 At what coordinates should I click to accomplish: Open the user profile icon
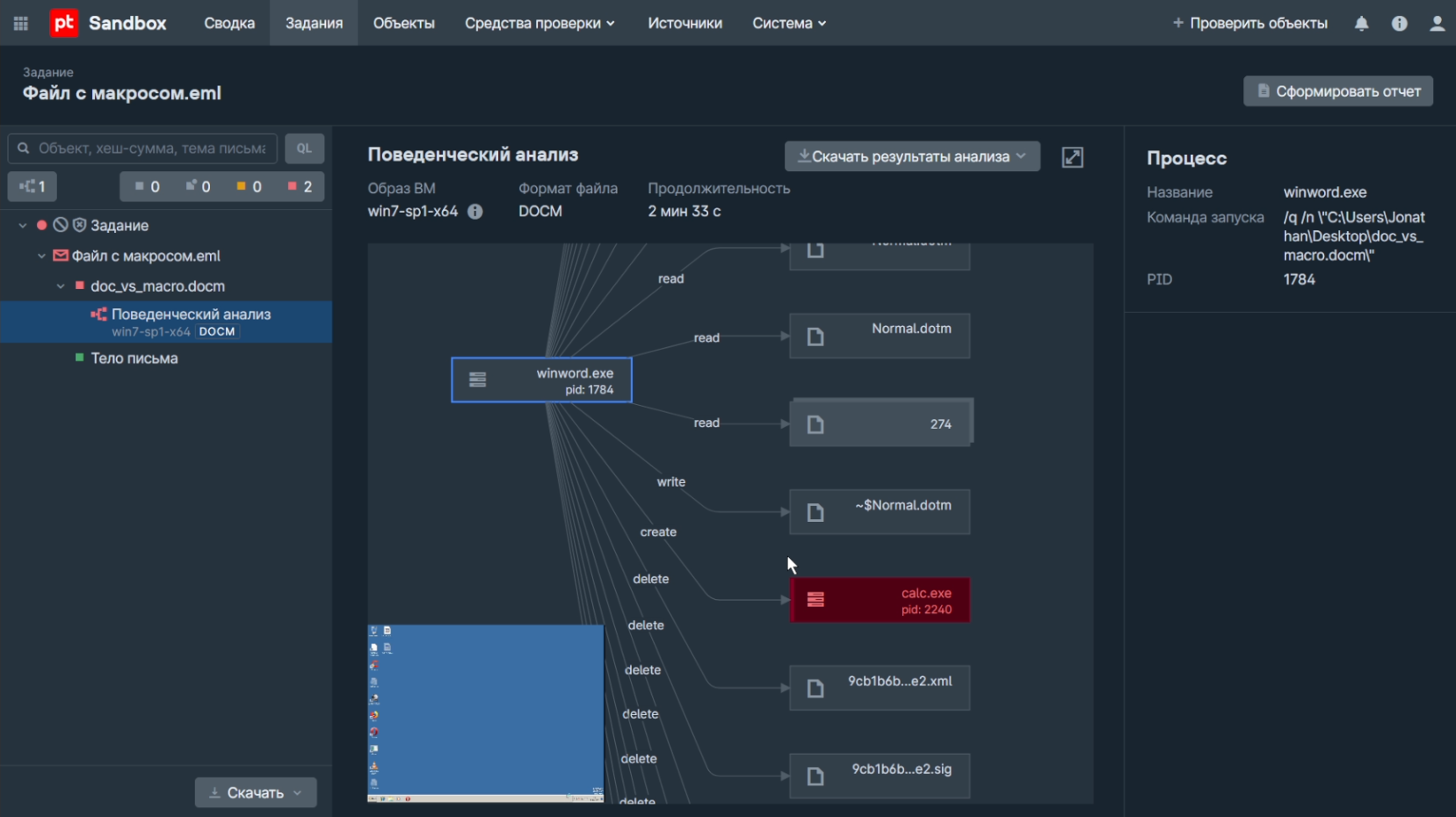1437,24
